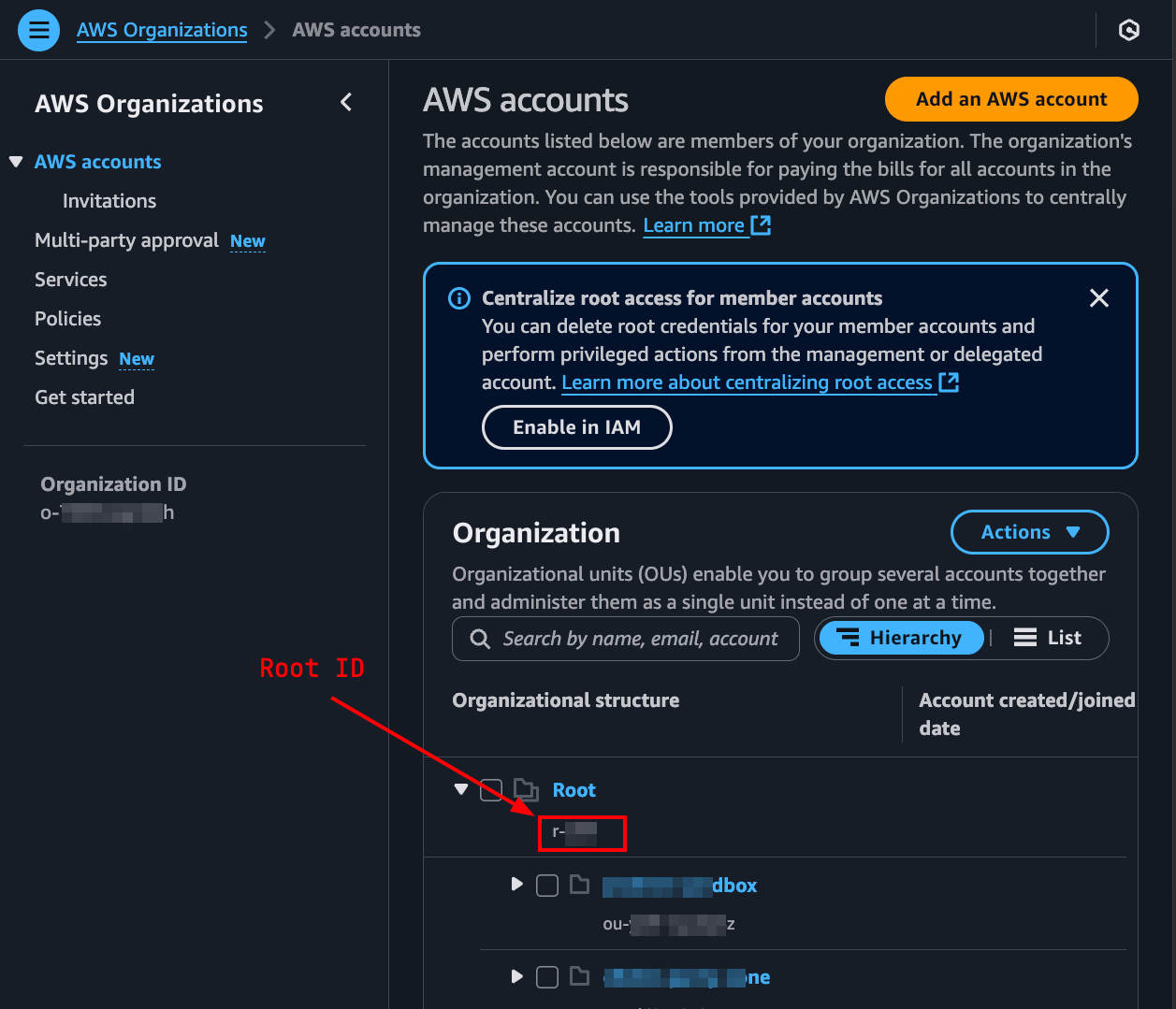This screenshot has width=1176, height=1009.
Task: Open the OU link ending in ne
Action: click(687, 977)
